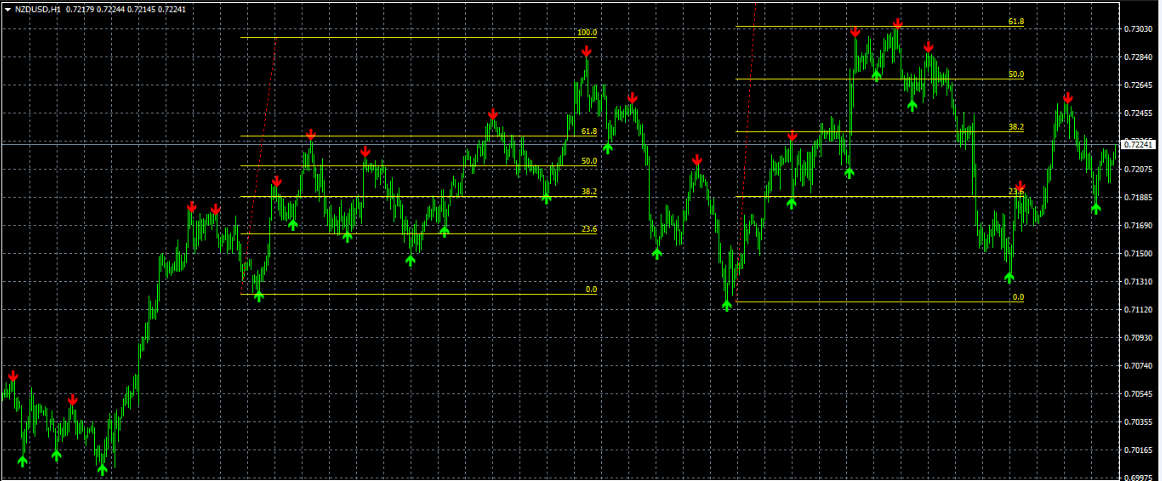Click the 0.70930 price axis label

tap(1138, 338)
